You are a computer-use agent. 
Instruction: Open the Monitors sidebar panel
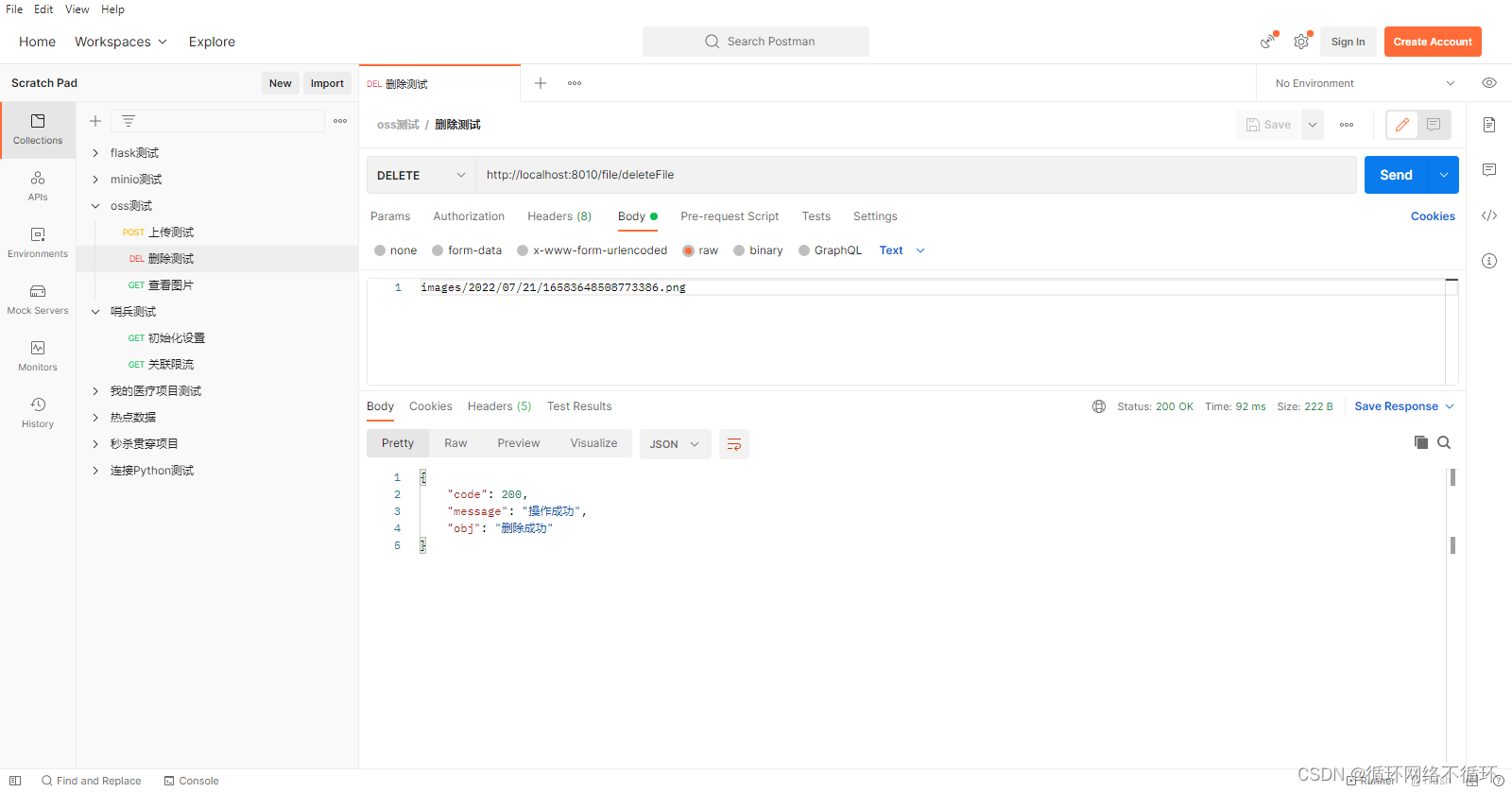[x=38, y=356]
